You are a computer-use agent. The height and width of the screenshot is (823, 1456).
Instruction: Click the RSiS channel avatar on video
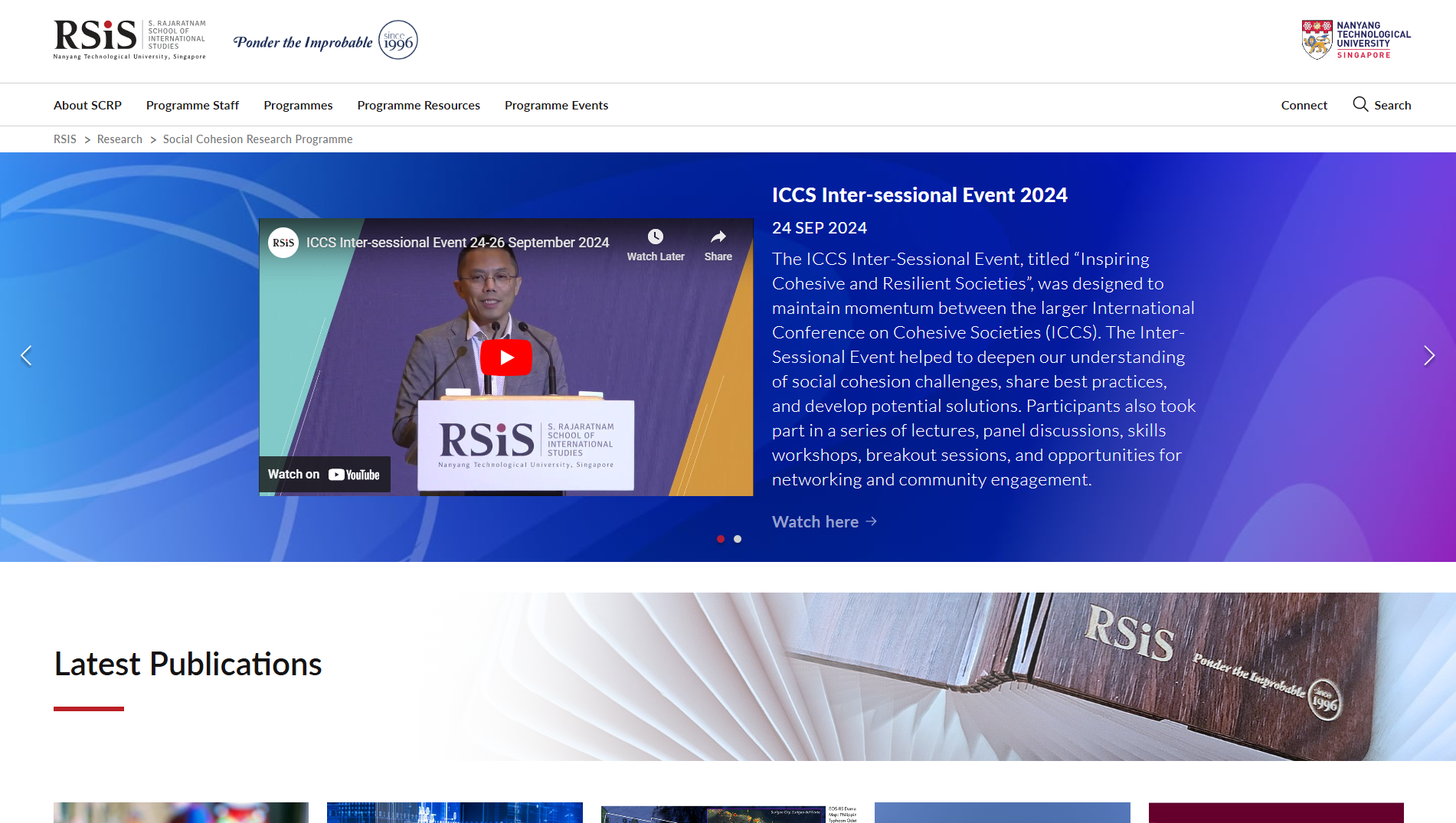[283, 243]
